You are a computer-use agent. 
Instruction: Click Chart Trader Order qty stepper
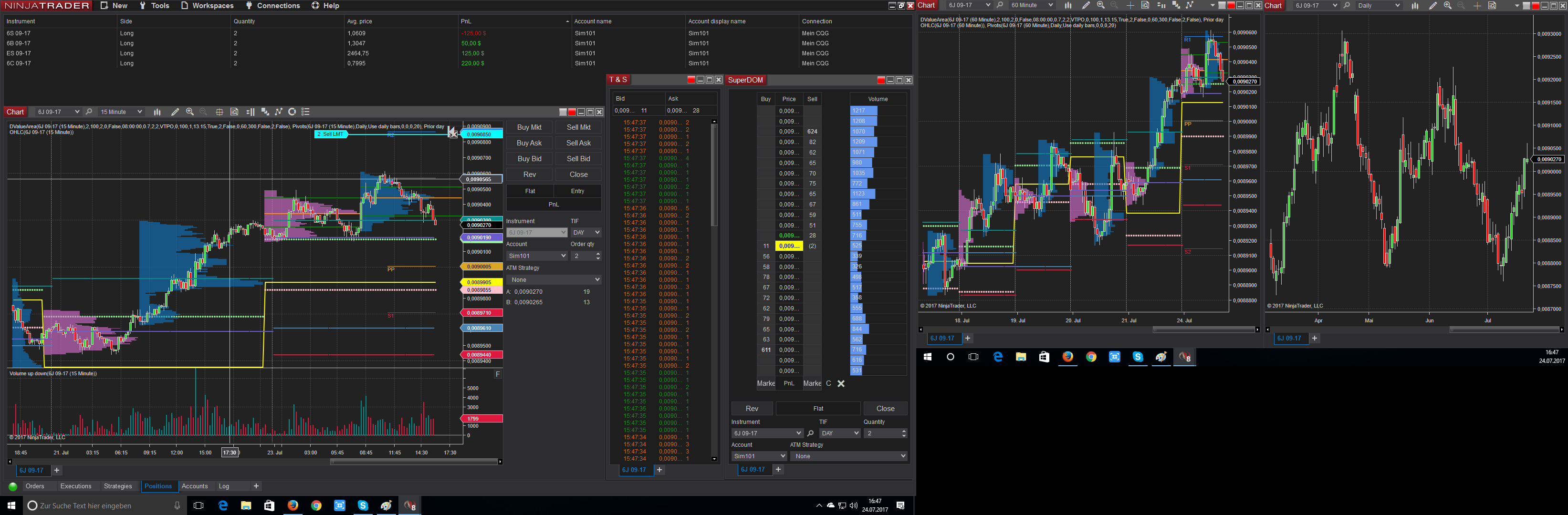[x=598, y=256]
